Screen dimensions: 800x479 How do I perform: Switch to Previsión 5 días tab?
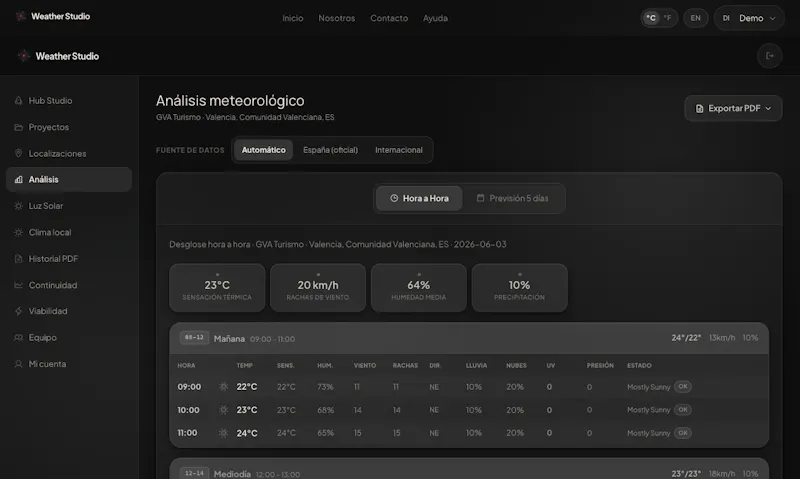pyautogui.click(x=512, y=198)
